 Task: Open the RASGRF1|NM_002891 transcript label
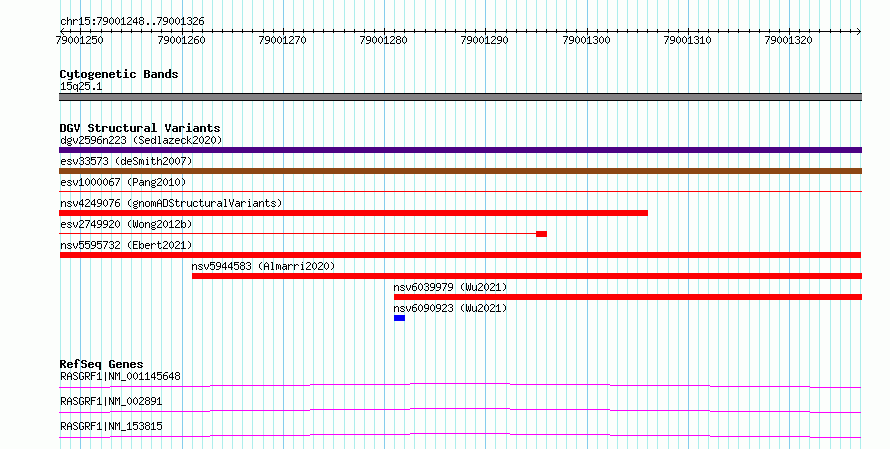click(111, 401)
